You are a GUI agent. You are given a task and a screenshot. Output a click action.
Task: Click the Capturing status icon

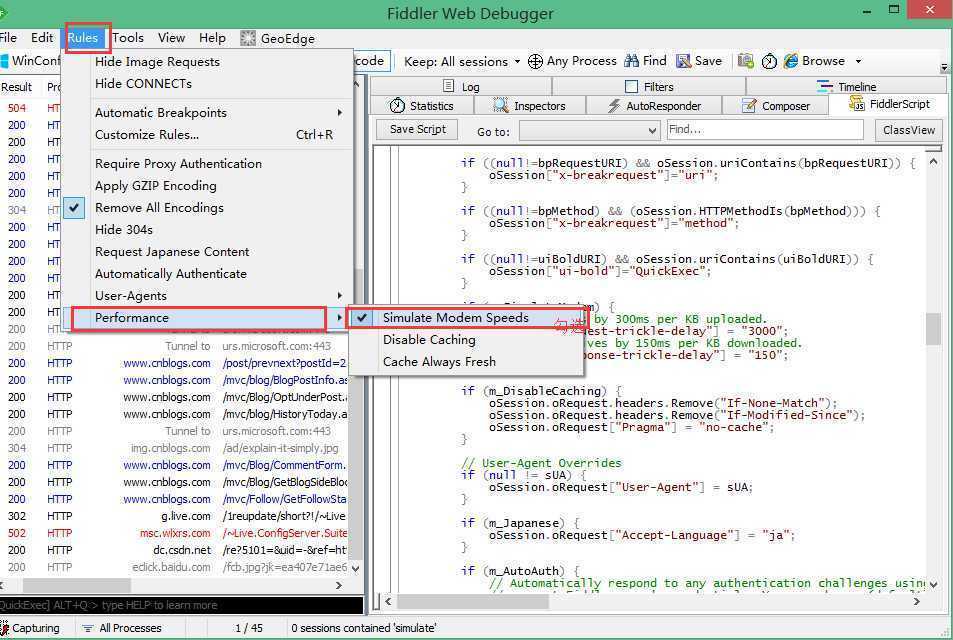point(4,628)
